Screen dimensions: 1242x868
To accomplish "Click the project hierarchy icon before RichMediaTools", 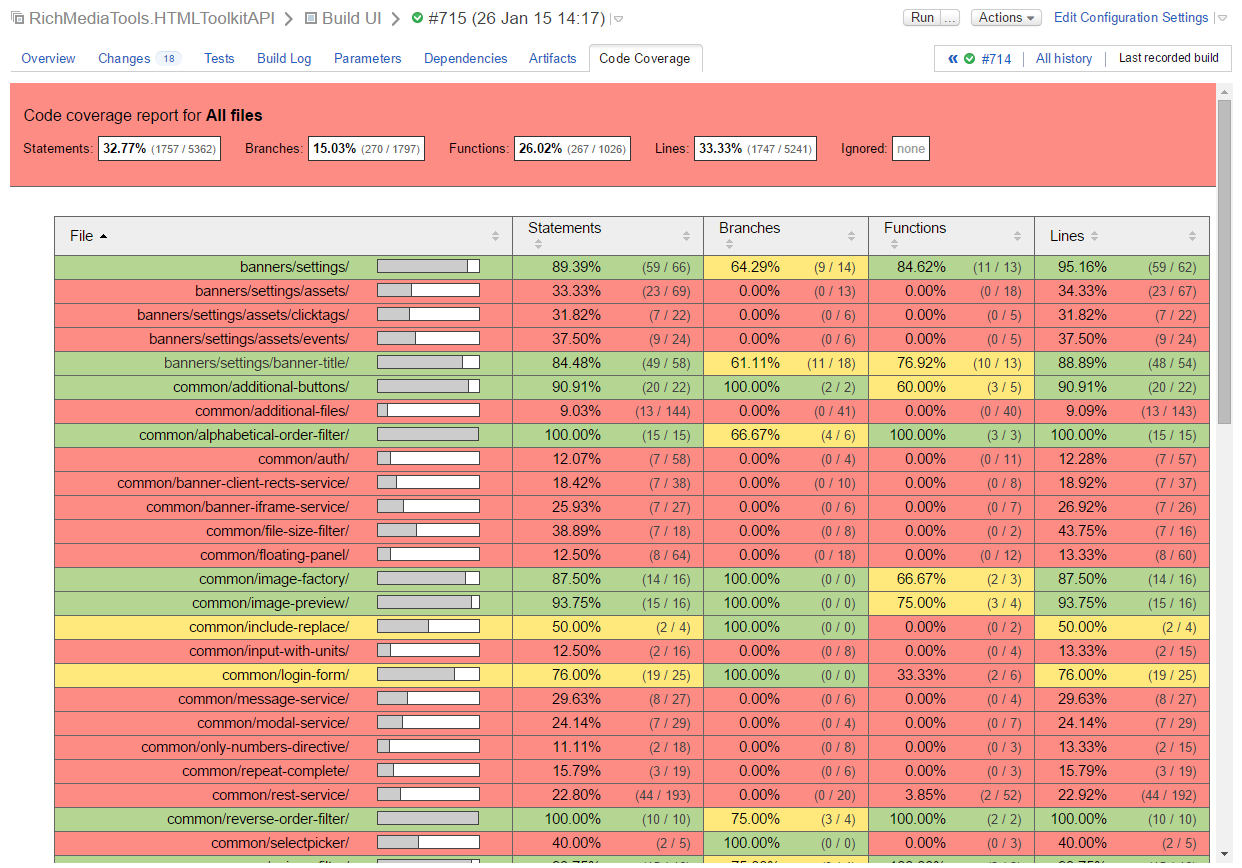I will [17, 18].
